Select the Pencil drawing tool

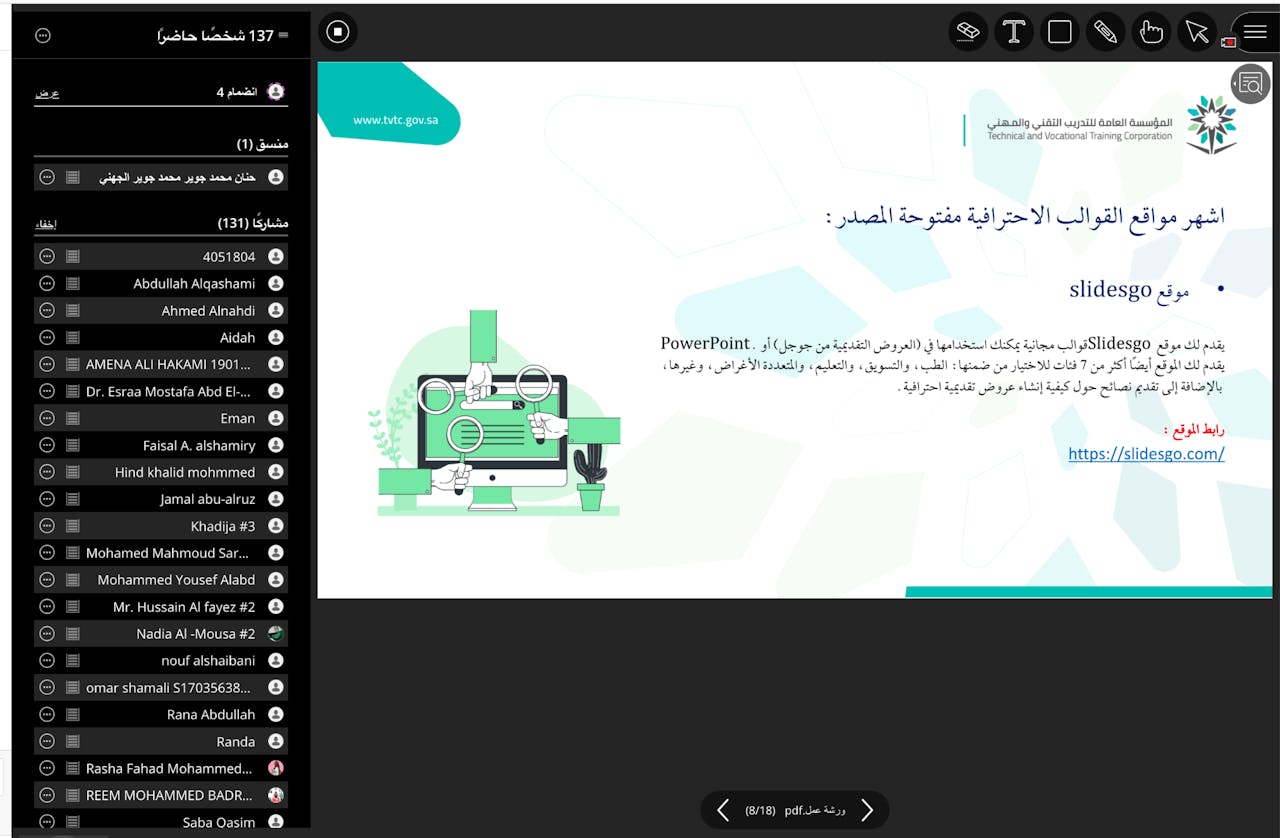1105,32
